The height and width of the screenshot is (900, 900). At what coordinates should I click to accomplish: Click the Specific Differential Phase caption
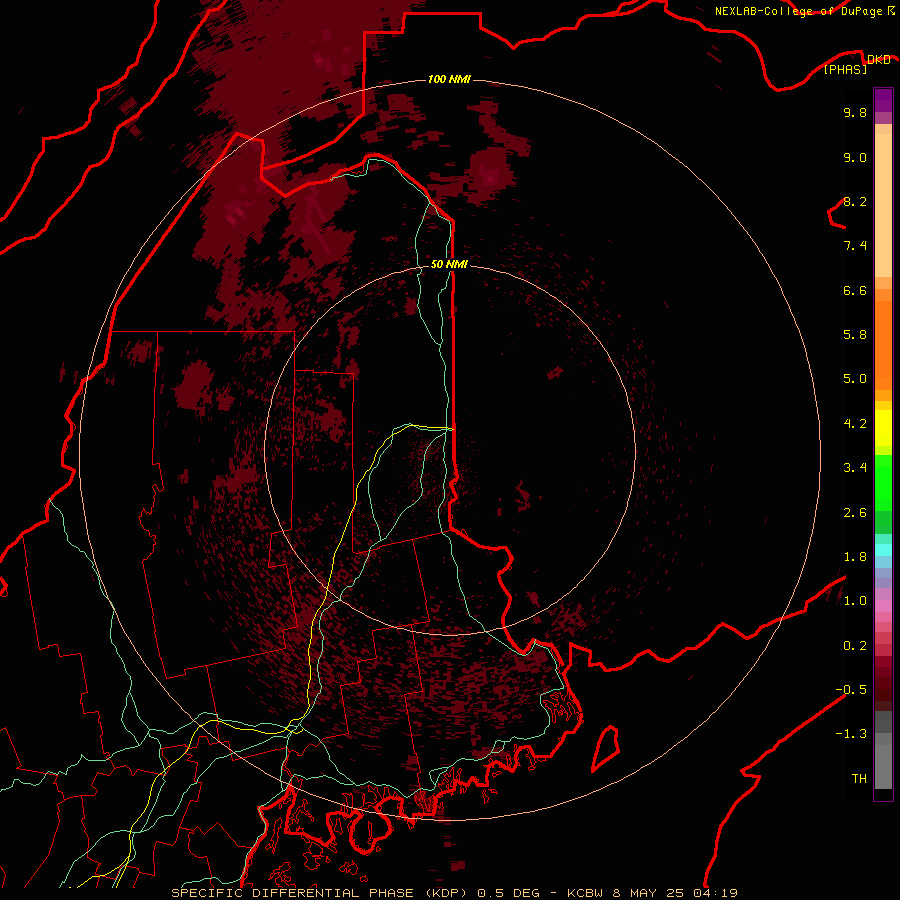pos(454,893)
